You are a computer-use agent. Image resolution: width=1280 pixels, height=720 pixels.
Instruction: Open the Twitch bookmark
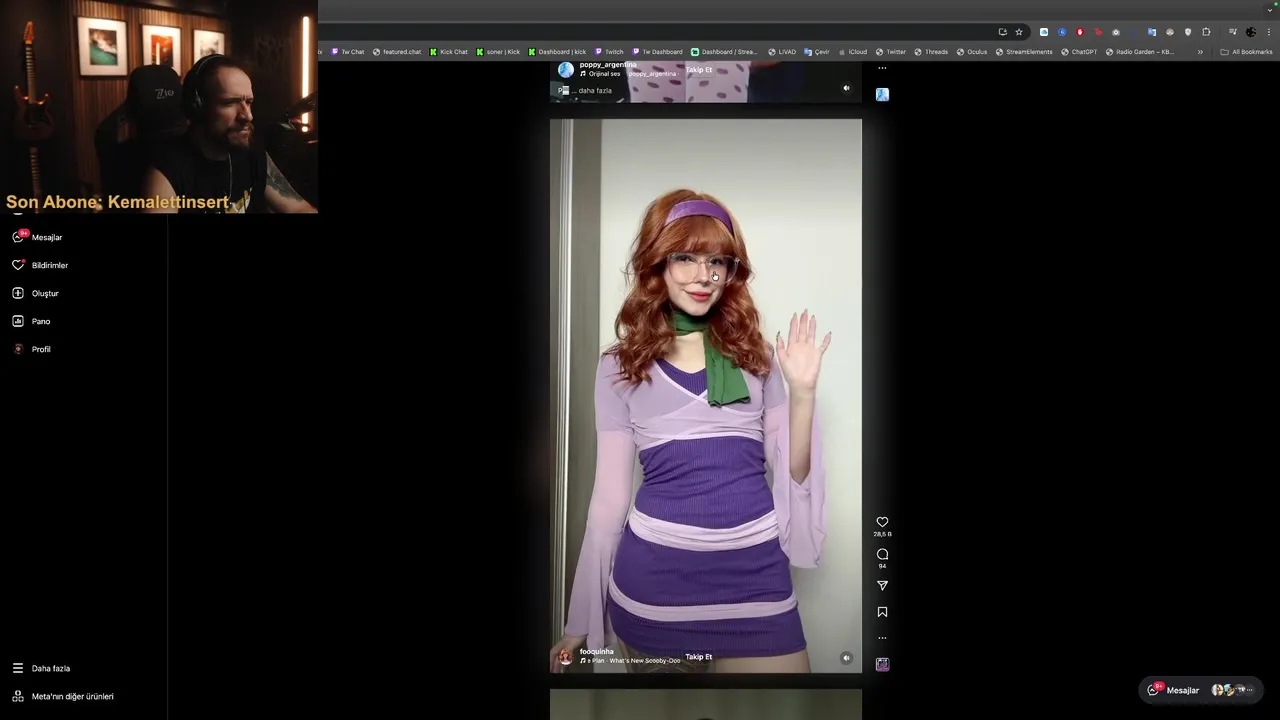(x=609, y=52)
